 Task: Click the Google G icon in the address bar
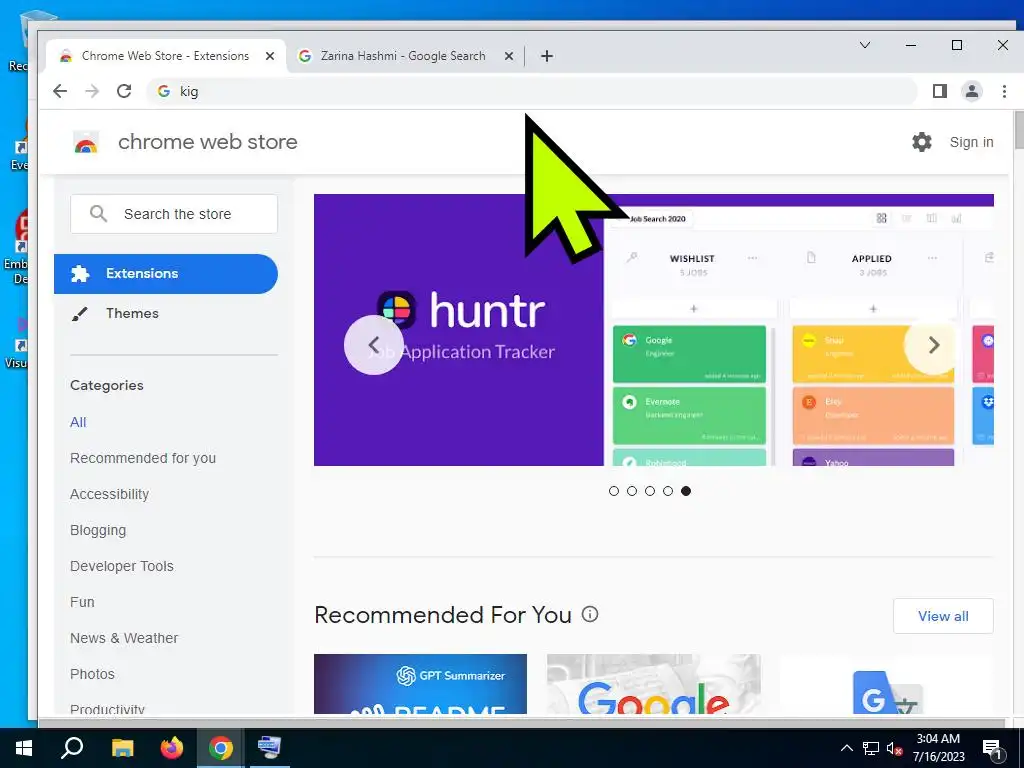point(164,91)
